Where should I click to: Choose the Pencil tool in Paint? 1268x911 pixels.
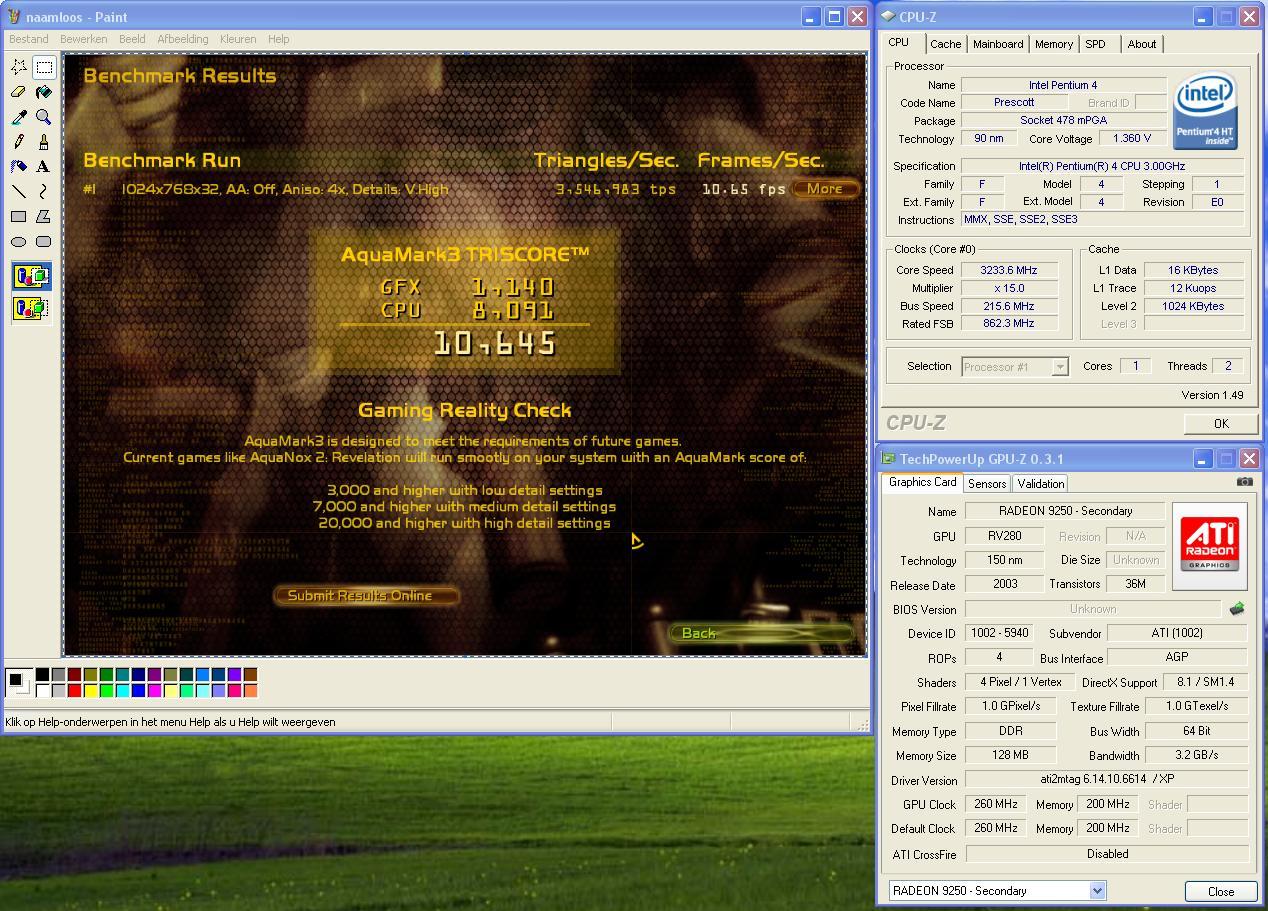tap(18, 142)
